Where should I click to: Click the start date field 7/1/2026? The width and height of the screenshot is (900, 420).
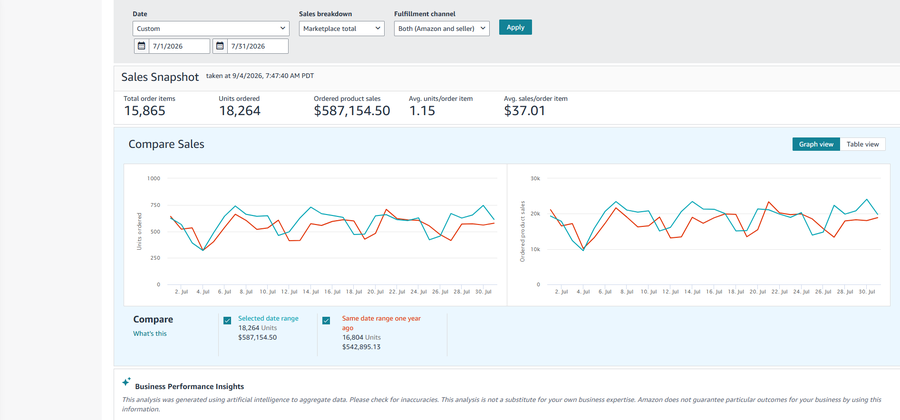tap(179, 46)
